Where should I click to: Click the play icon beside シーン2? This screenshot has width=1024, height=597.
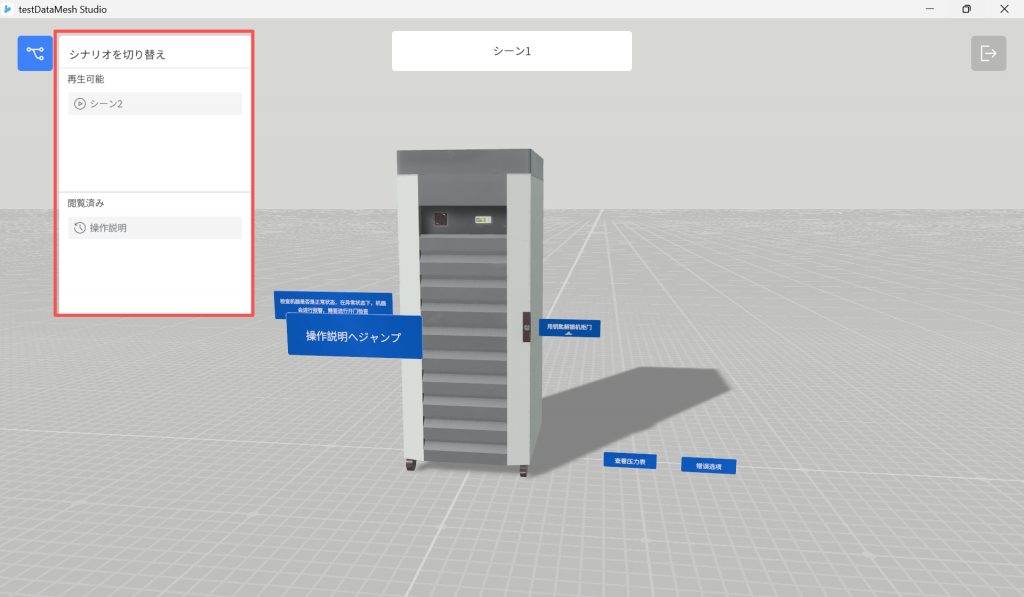[80, 103]
